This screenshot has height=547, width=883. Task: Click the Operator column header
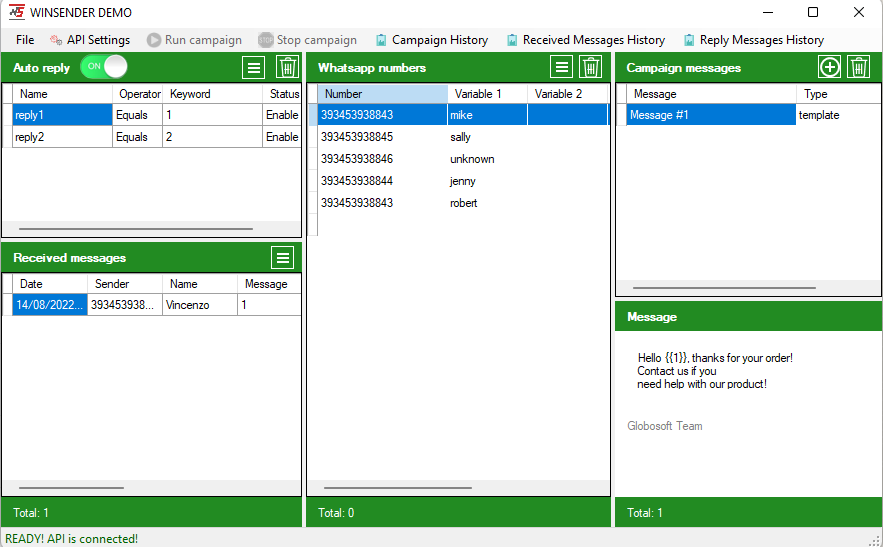coord(138,94)
